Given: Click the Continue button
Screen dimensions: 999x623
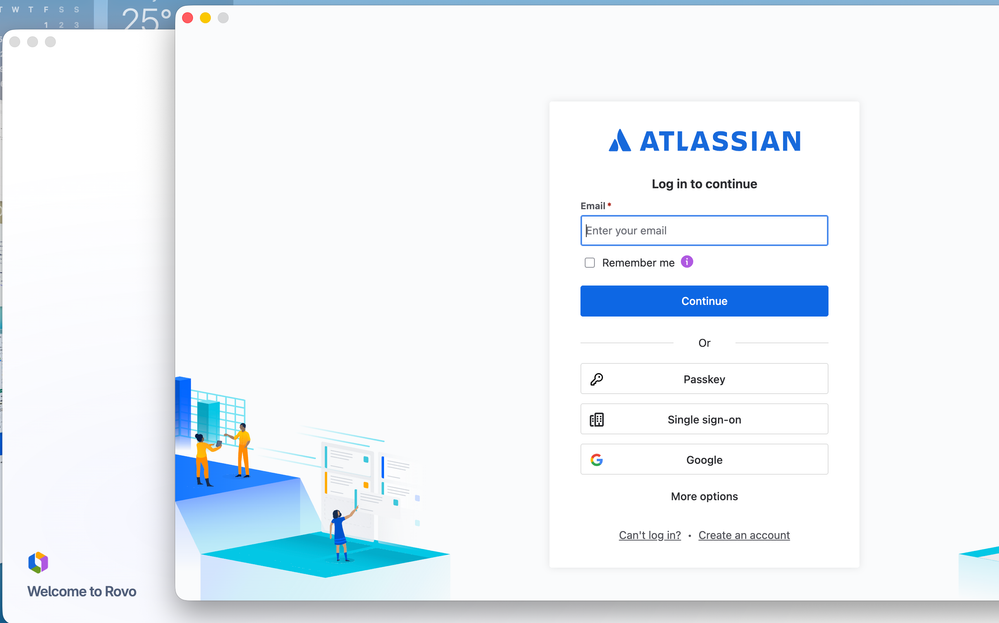Looking at the screenshot, I should tap(704, 301).
